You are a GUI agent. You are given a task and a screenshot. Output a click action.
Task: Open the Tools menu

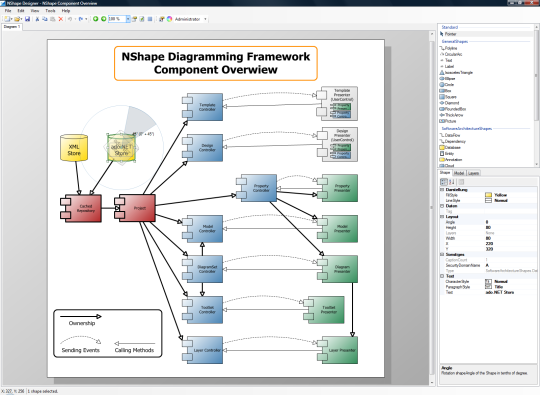50,11
